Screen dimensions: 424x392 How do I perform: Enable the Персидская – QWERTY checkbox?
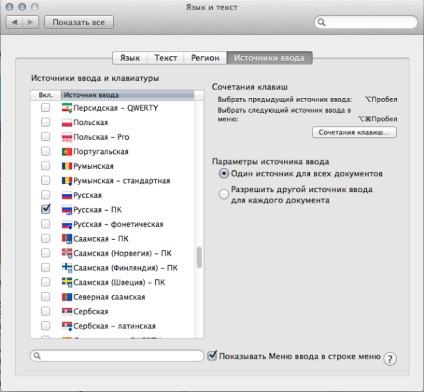tap(45, 108)
